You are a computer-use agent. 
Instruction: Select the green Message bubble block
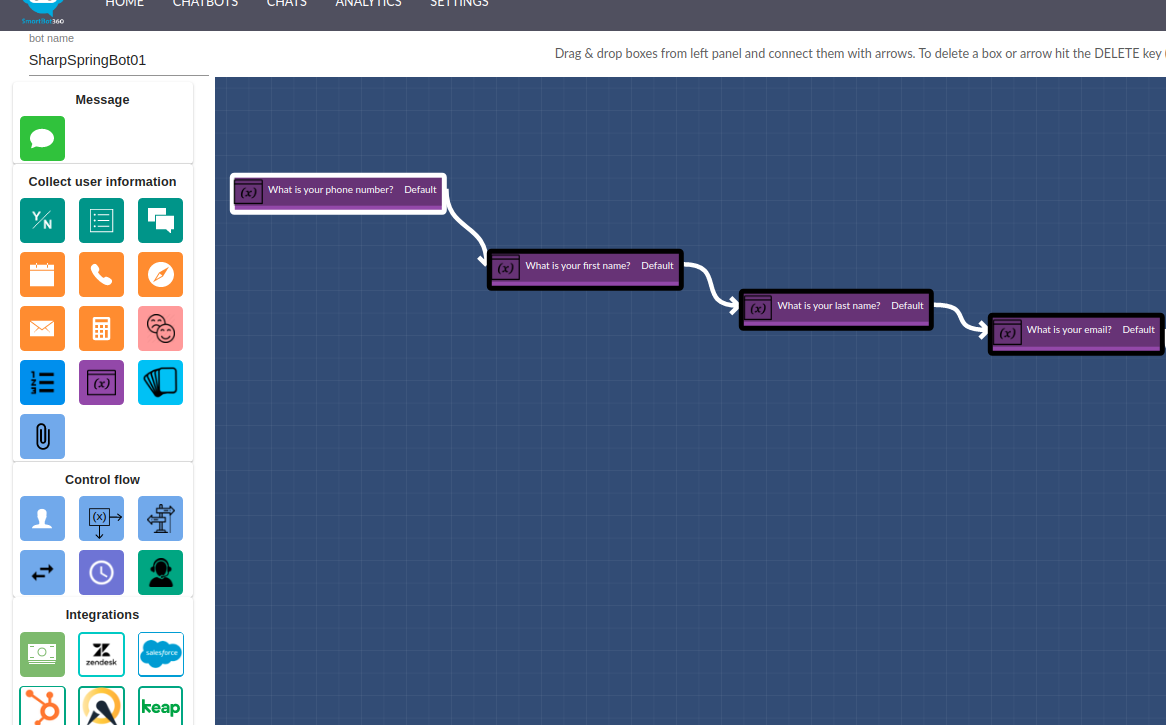coord(42,138)
